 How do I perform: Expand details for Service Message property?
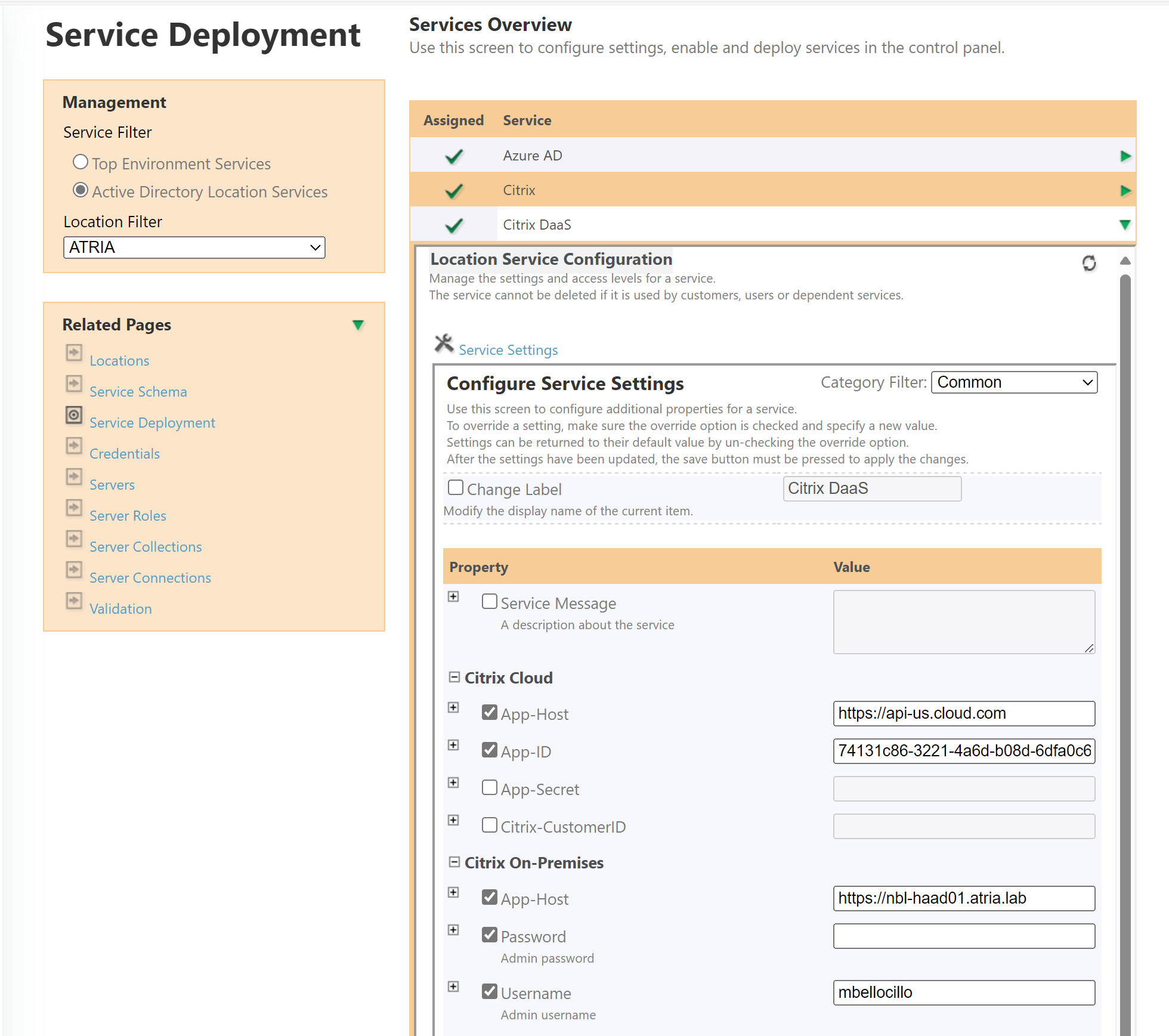click(x=454, y=597)
